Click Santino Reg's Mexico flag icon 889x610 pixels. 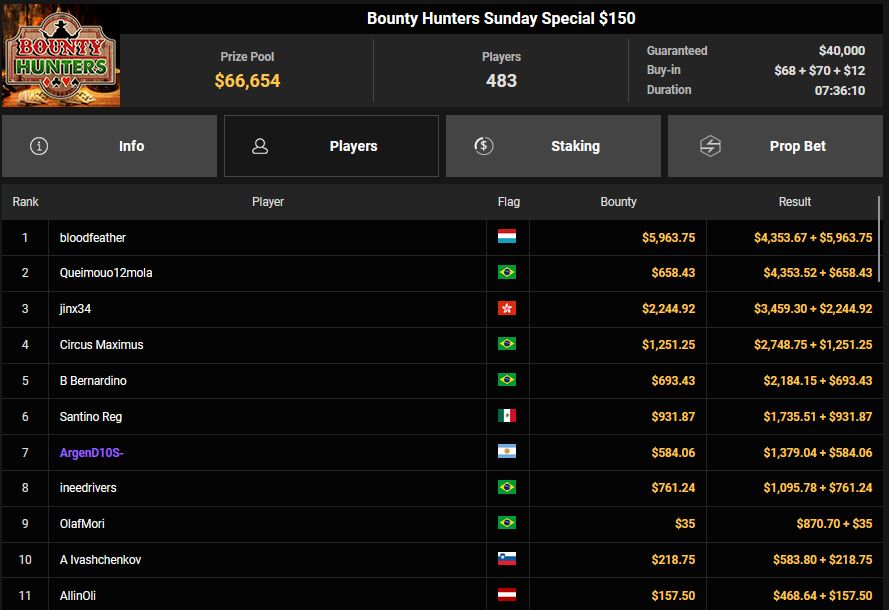(x=507, y=417)
